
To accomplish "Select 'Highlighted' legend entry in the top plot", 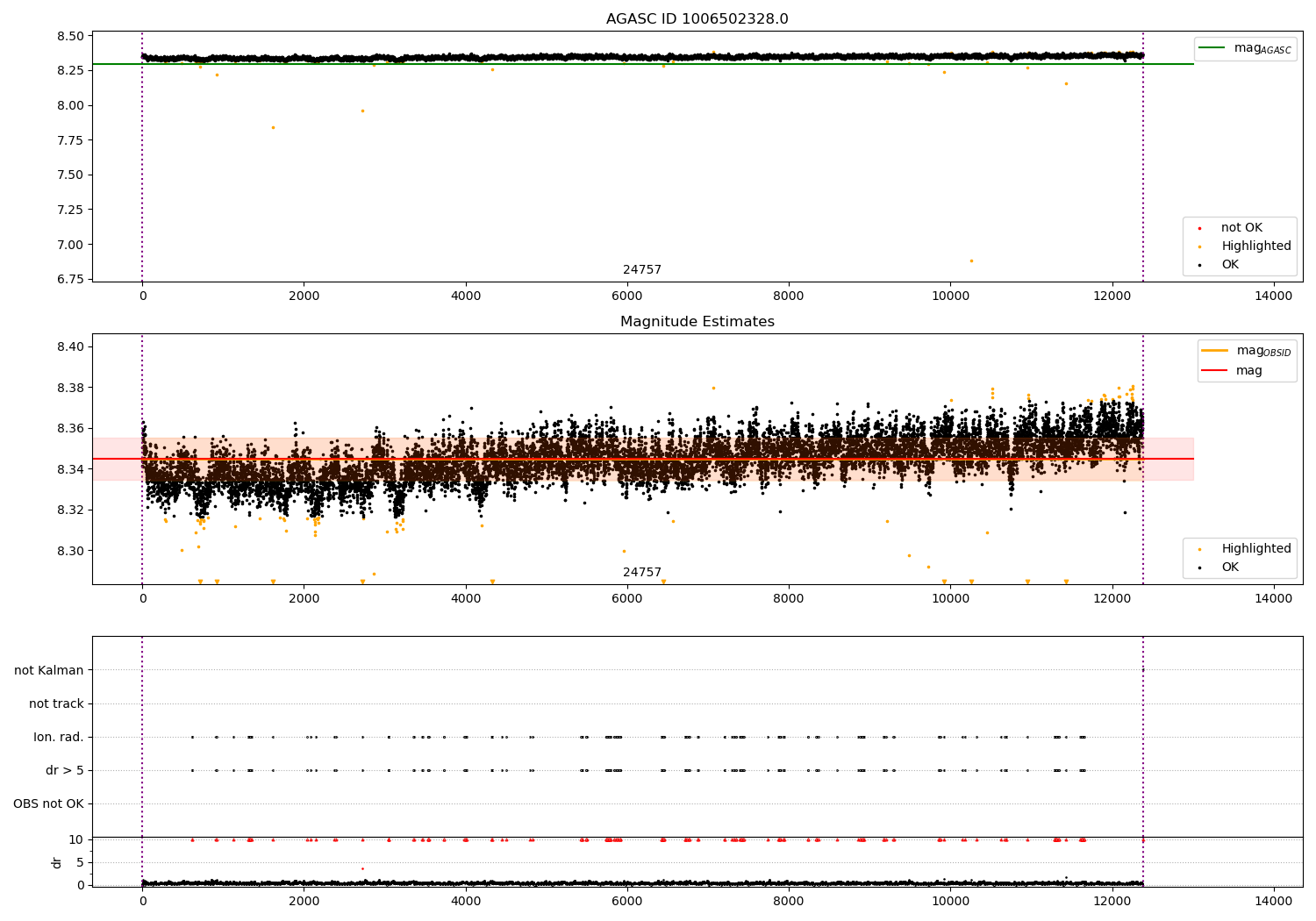I will click(x=1256, y=246).
